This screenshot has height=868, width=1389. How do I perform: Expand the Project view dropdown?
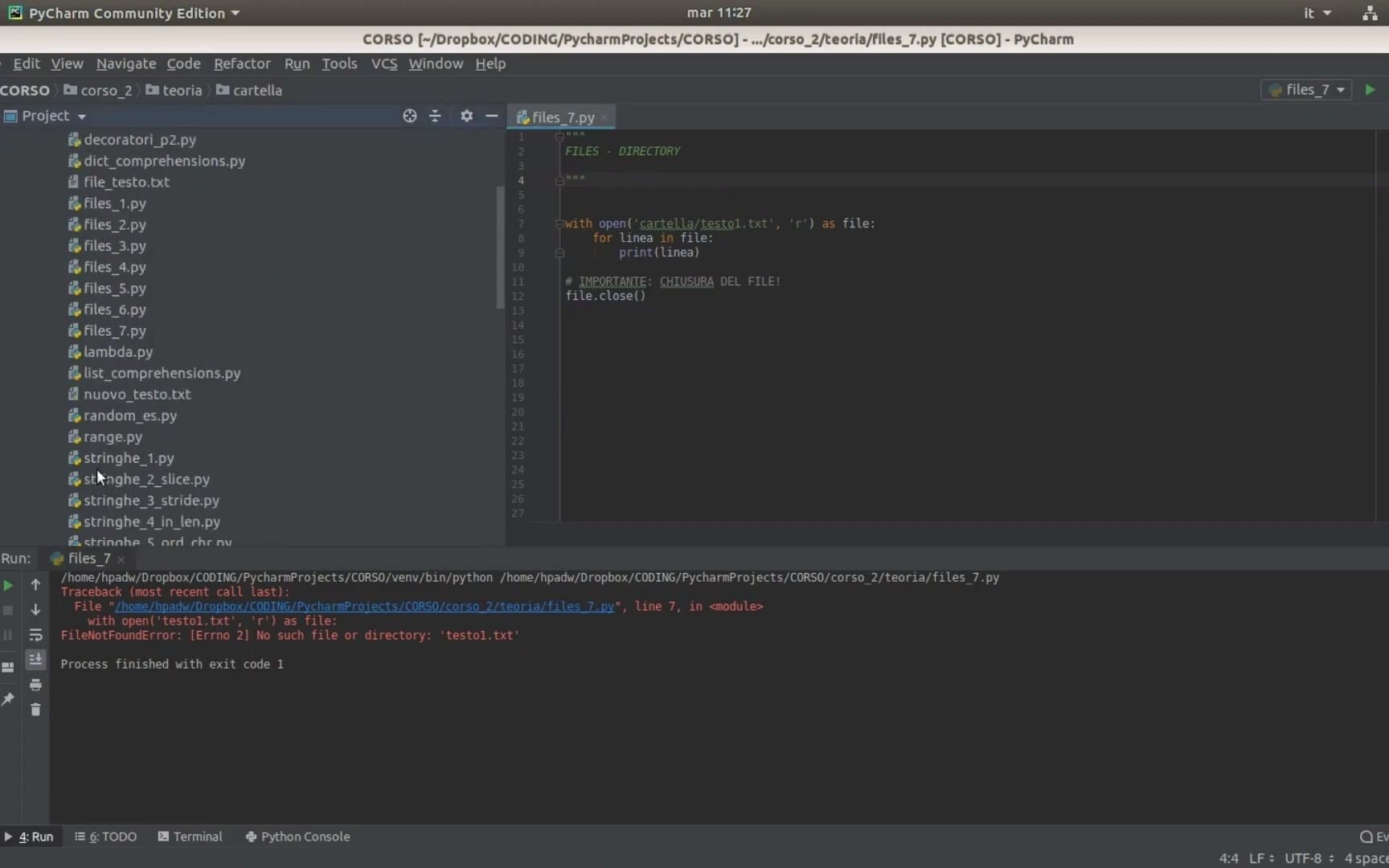pyautogui.click(x=81, y=117)
